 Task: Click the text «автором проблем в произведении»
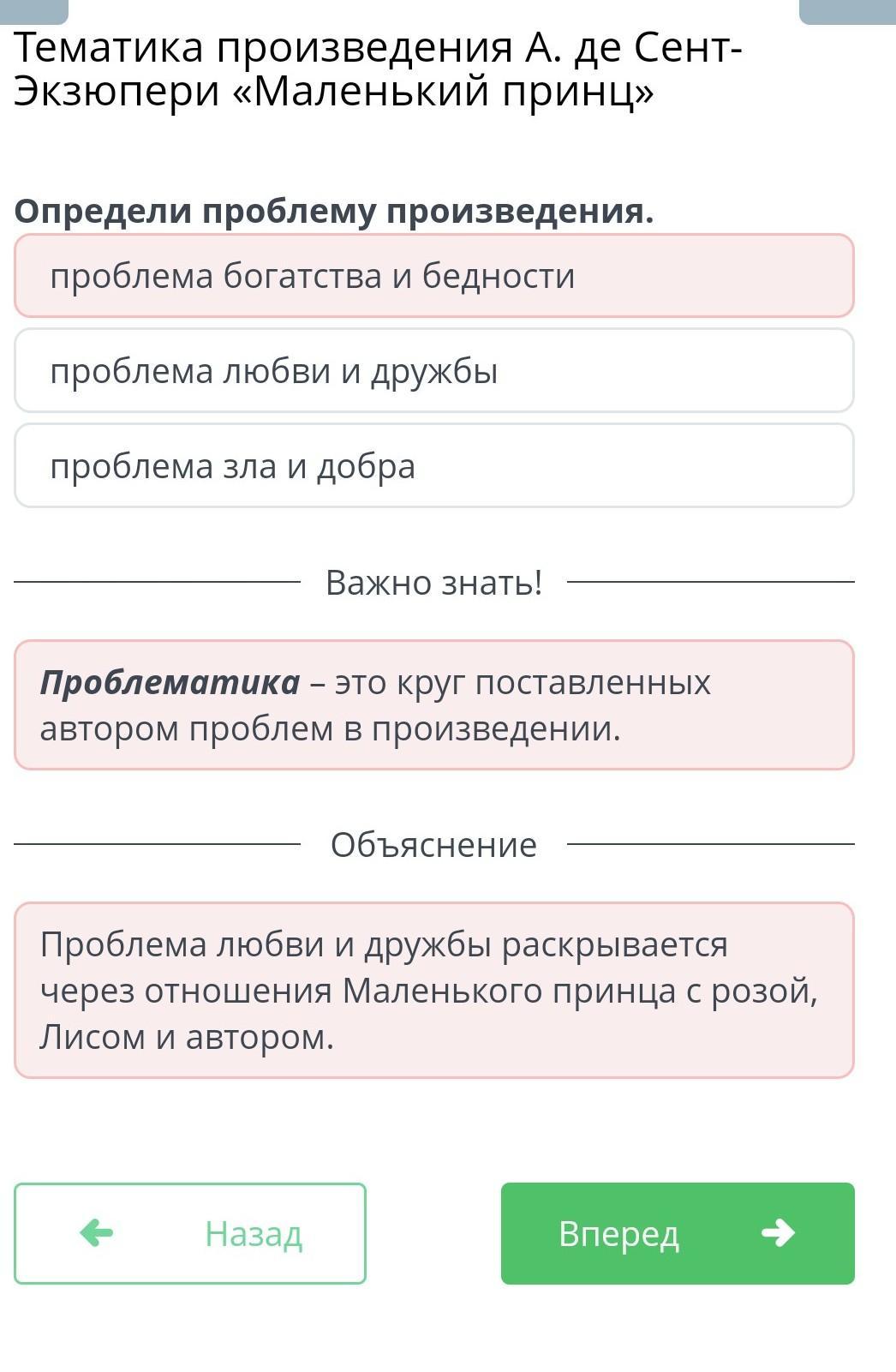[x=330, y=728]
